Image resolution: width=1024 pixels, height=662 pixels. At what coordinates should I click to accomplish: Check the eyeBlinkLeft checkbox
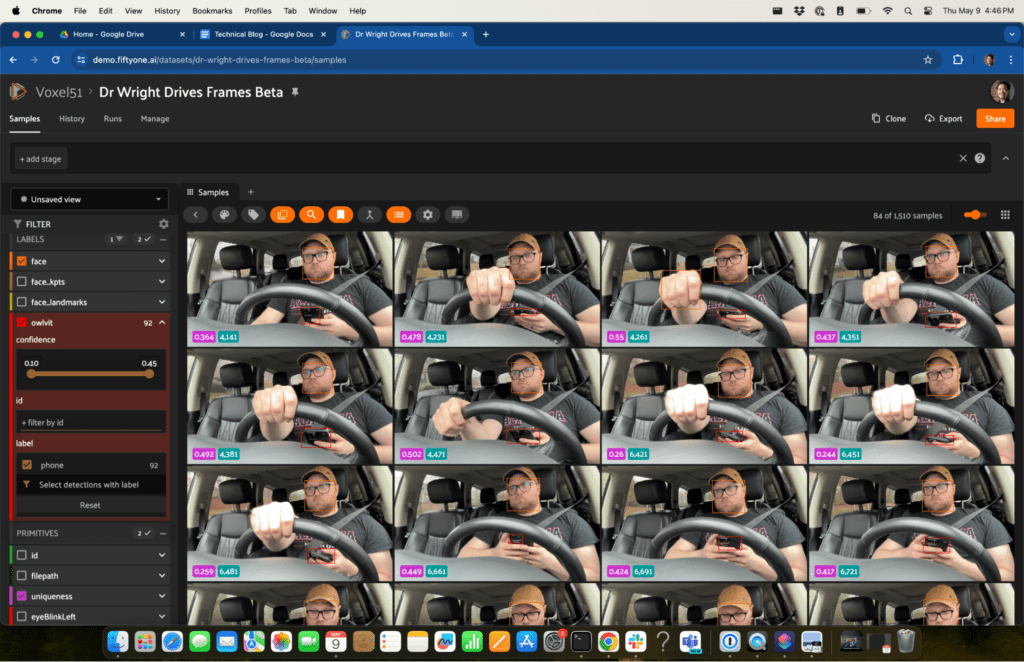pyautogui.click(x=22, y=616)
